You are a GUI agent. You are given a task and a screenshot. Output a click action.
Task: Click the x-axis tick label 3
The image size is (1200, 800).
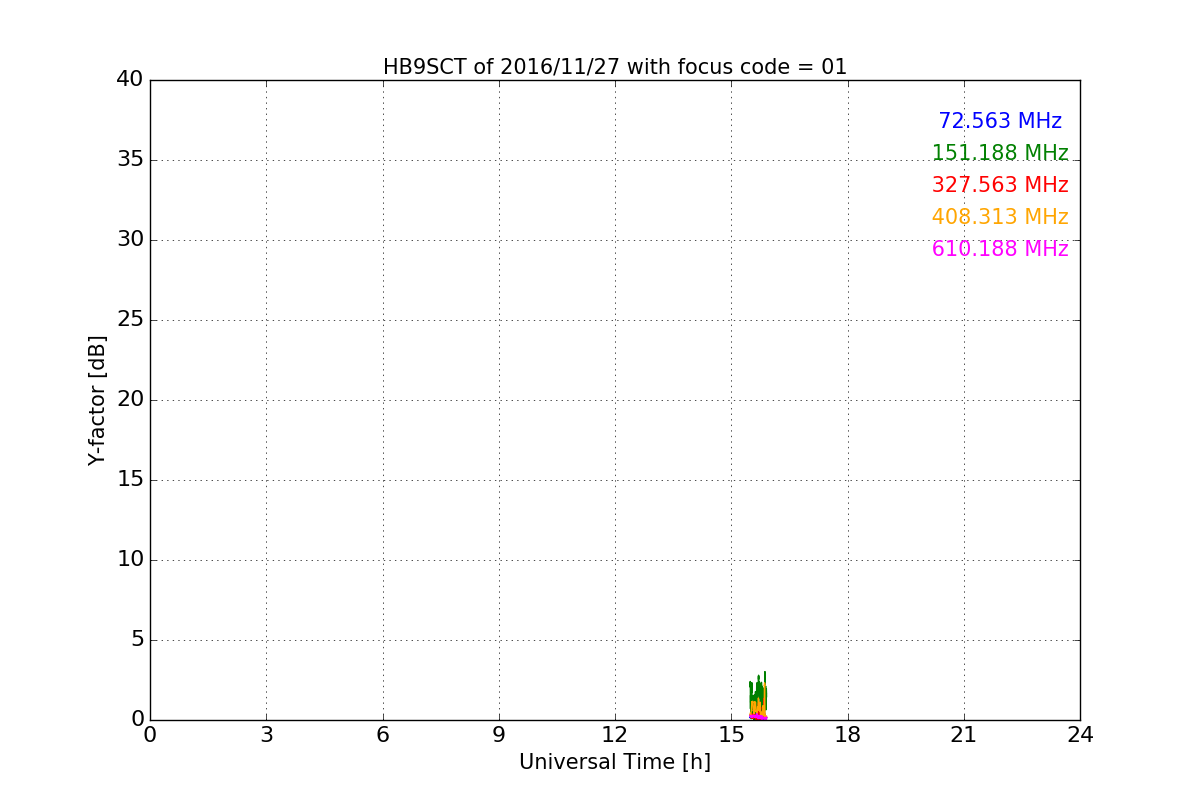coord(266,735)
